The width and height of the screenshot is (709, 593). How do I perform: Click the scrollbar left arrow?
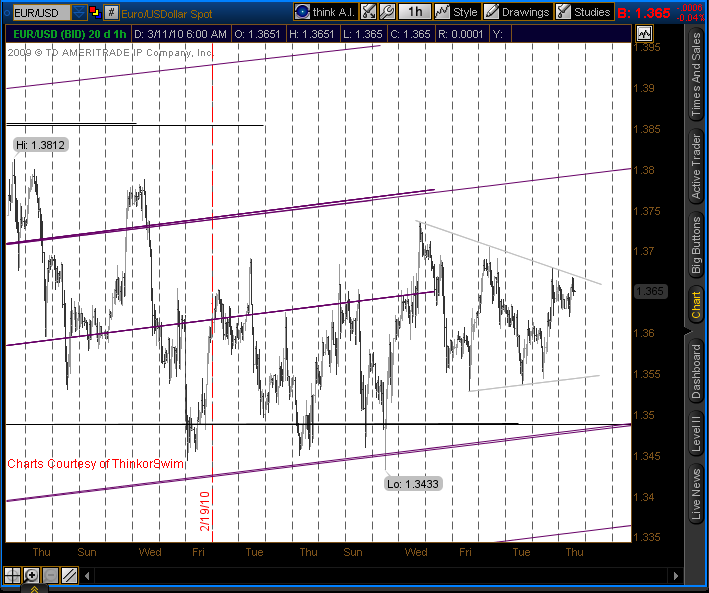coord(87,576)
